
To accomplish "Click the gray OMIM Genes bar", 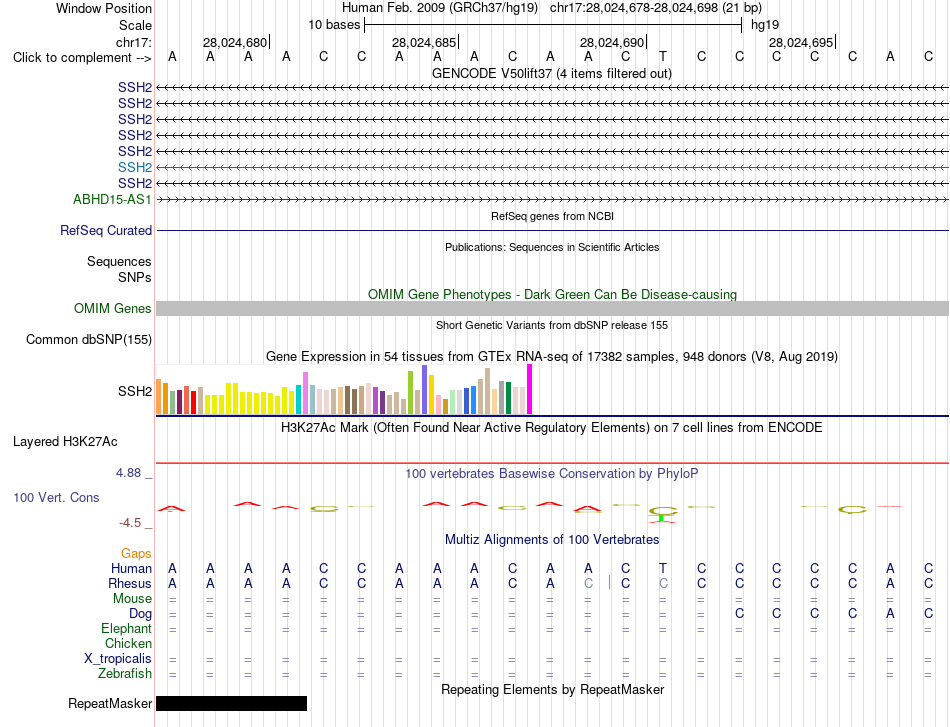I will click(552, 308).
